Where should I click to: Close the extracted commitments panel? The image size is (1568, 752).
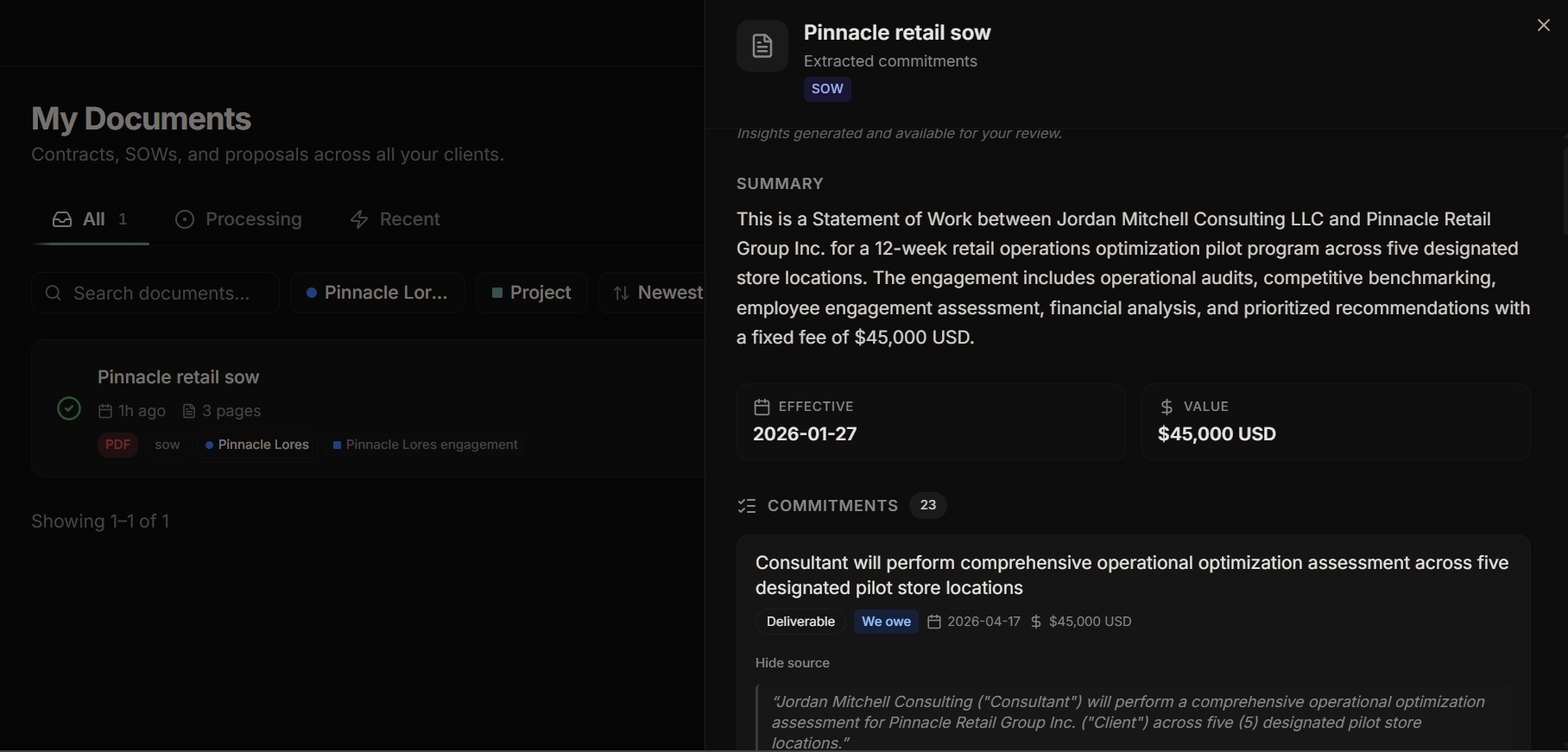(1544, 25)
